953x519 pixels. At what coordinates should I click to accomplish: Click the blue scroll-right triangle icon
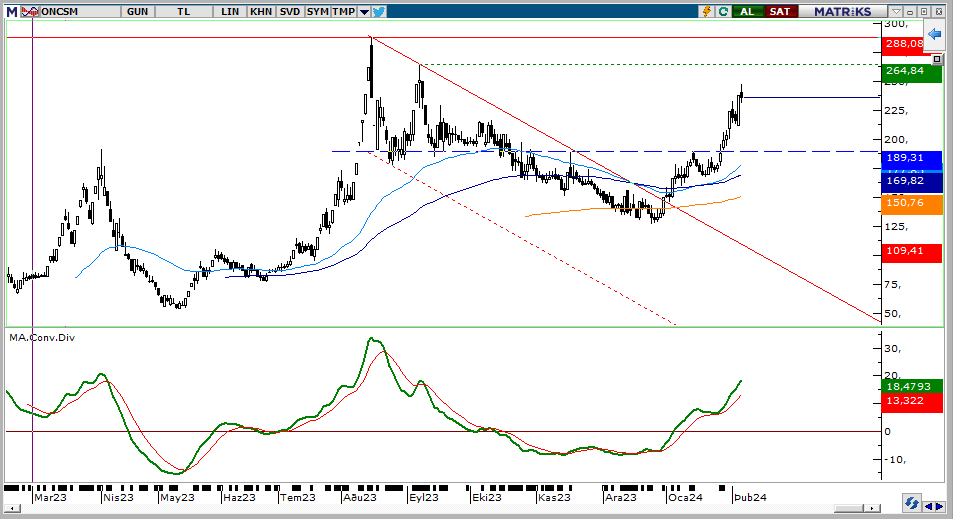coord(940,506)
